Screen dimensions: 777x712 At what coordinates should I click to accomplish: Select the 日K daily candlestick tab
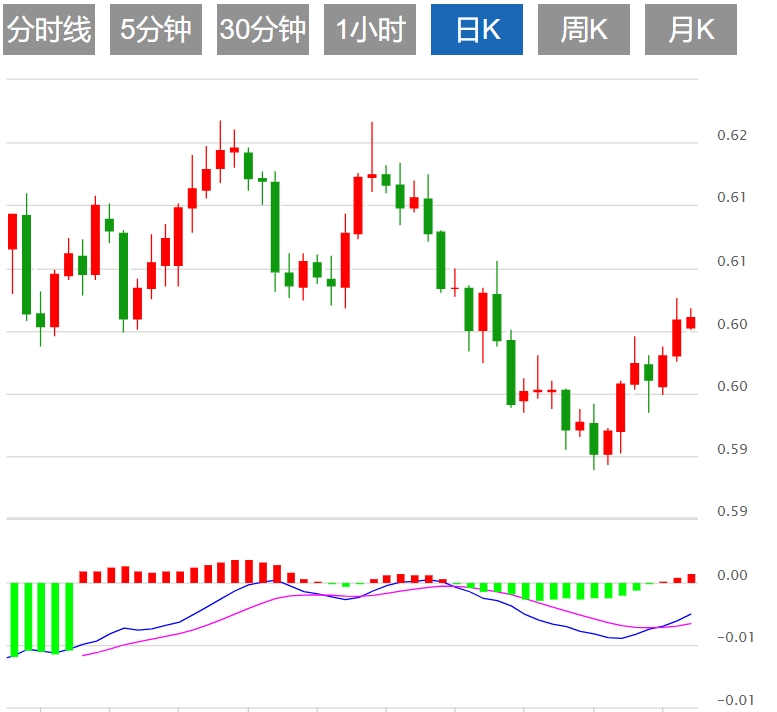click(x=477, y=29)
